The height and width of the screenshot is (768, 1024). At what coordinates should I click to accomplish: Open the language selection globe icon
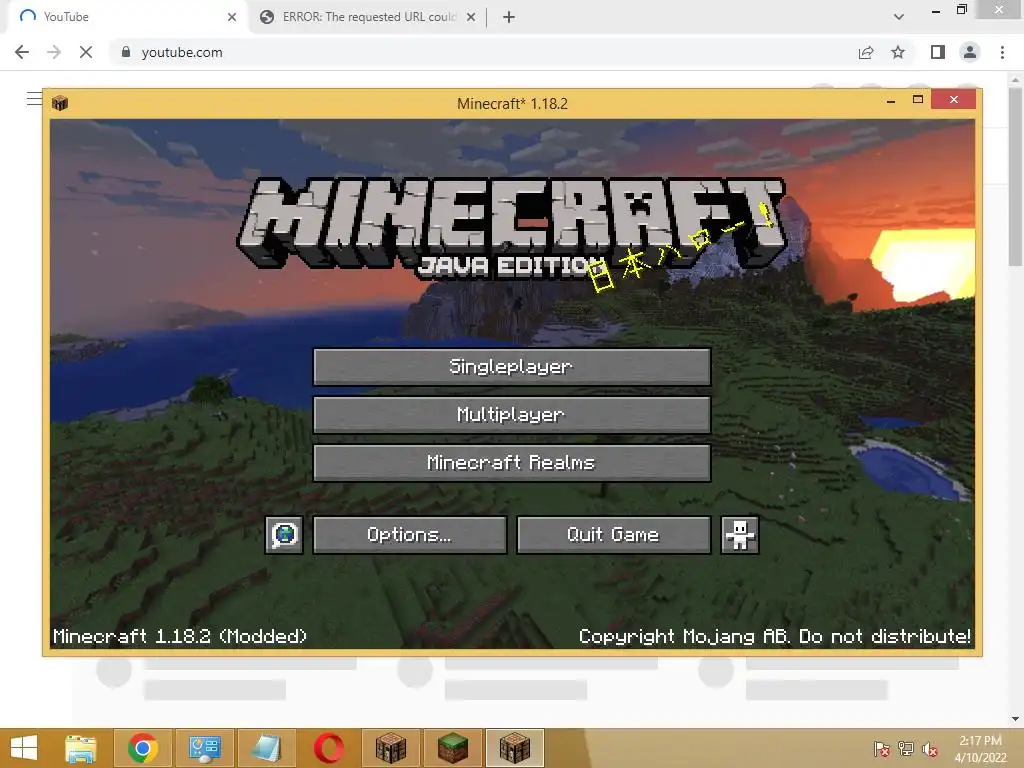pyautogui.click(x=284, y=535)
